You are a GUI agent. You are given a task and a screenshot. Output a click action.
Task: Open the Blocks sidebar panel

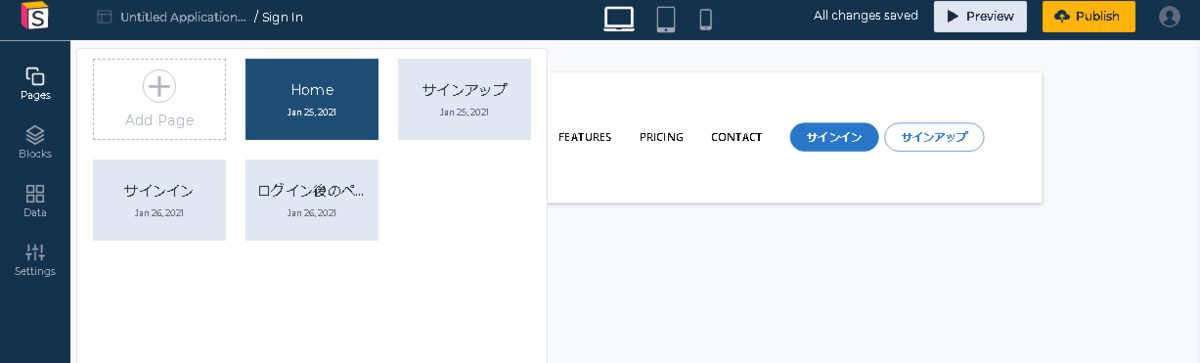[35, 142]
